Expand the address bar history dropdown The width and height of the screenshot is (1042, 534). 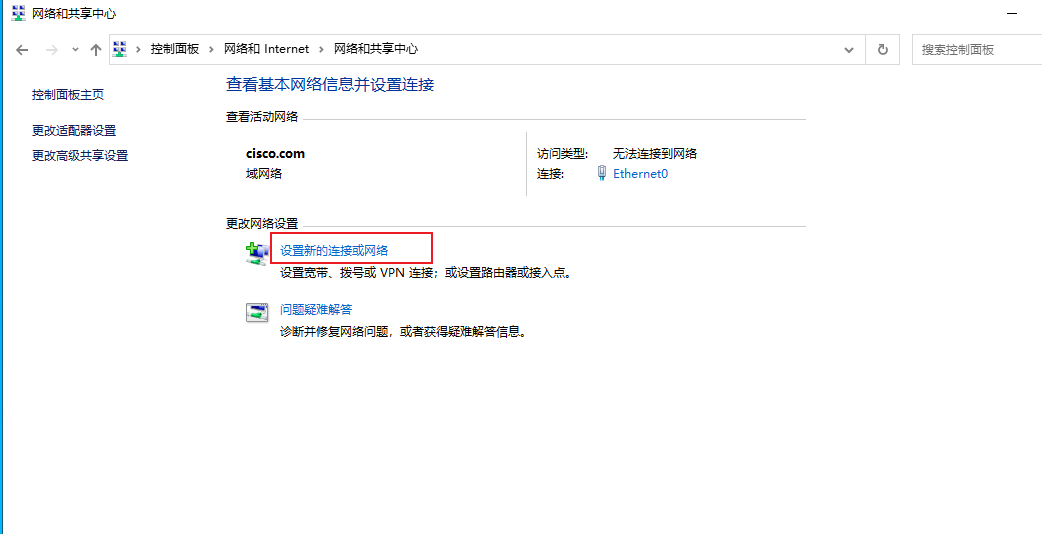coord(849,50)
